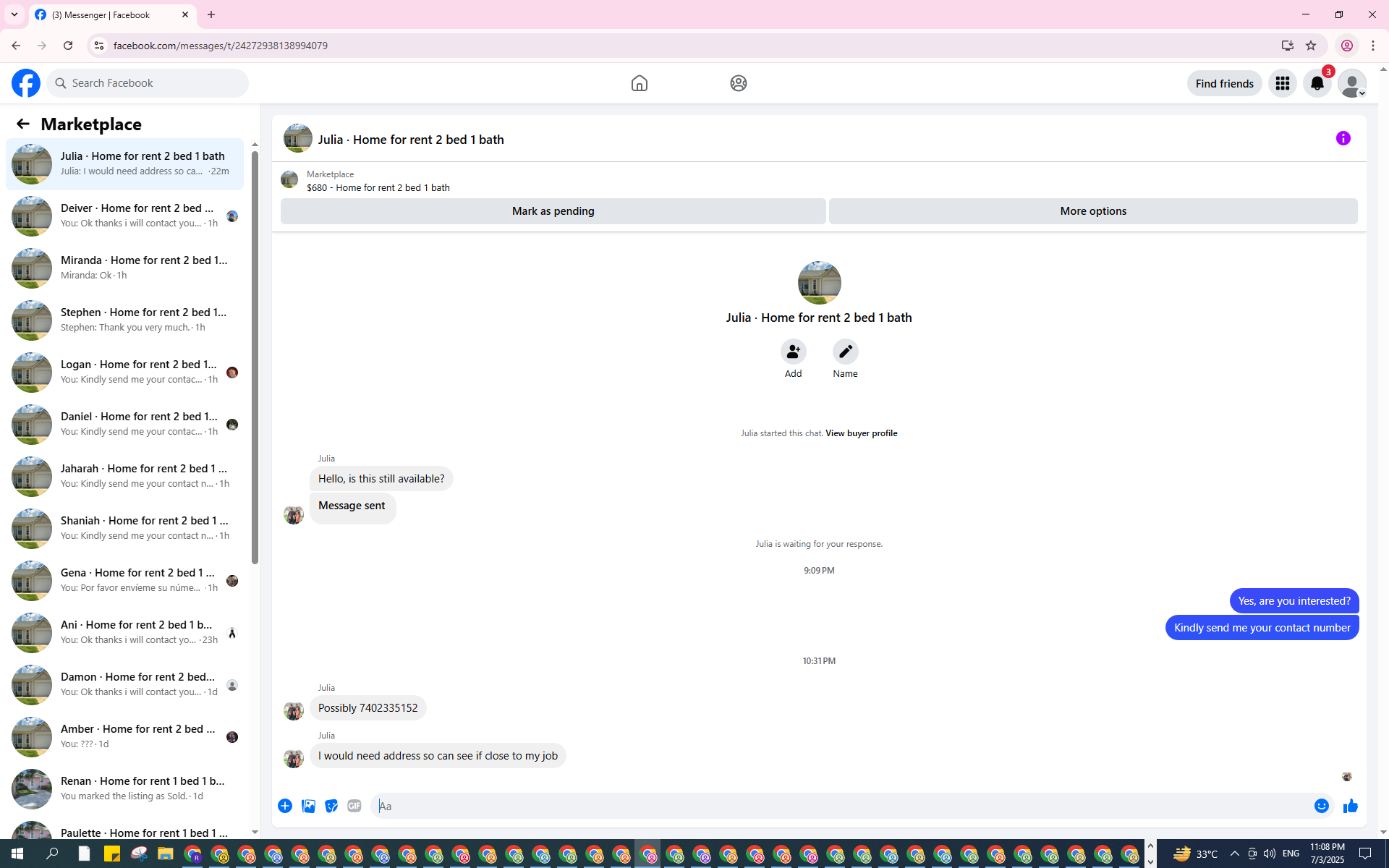Attach a file with the photo icon

308,806
